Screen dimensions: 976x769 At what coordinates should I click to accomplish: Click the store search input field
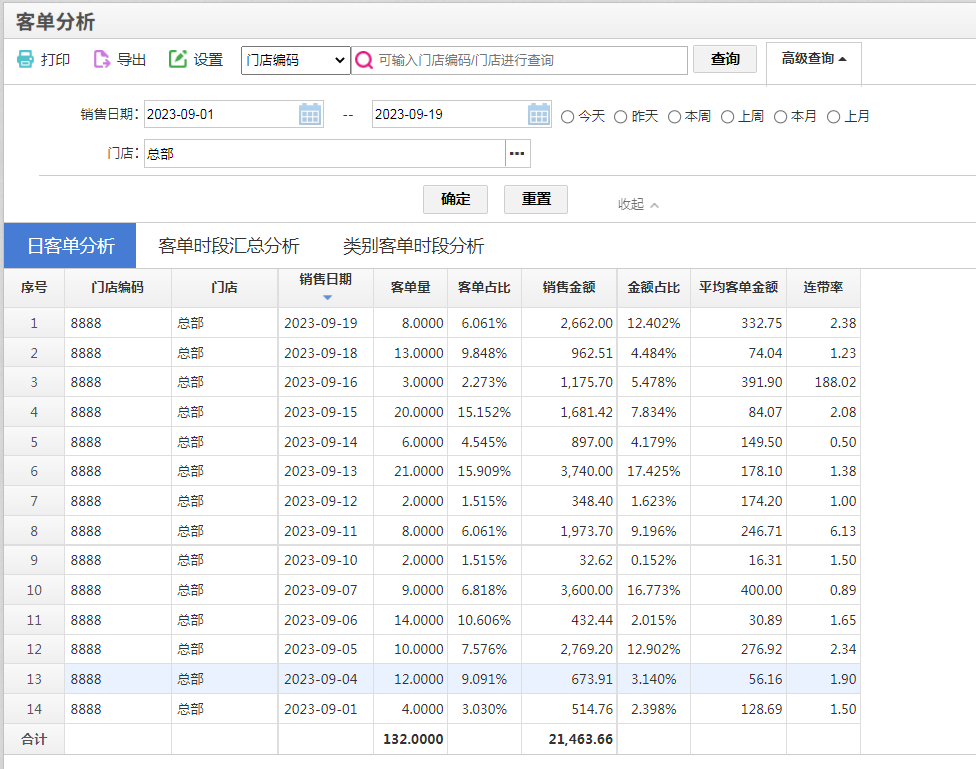[520, 60]
